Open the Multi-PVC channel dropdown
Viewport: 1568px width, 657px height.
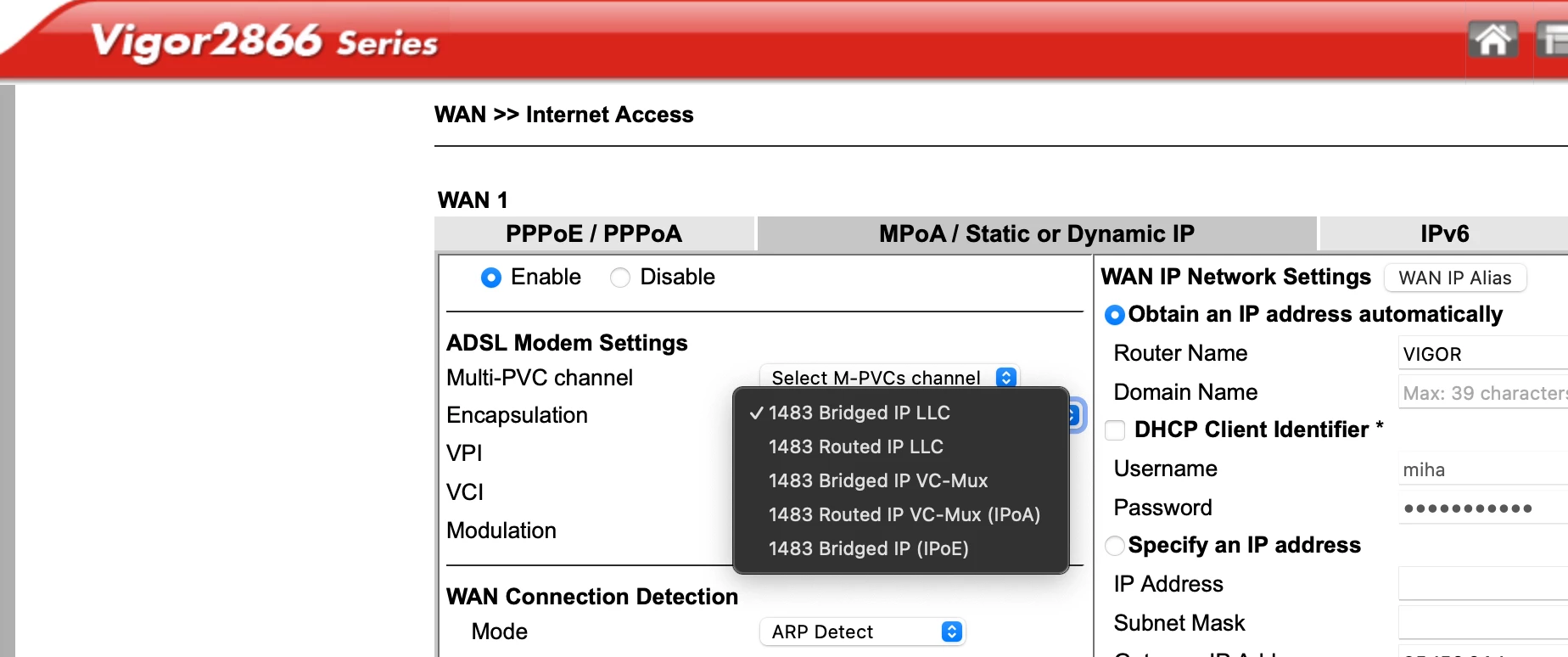[x=888, y=377]
